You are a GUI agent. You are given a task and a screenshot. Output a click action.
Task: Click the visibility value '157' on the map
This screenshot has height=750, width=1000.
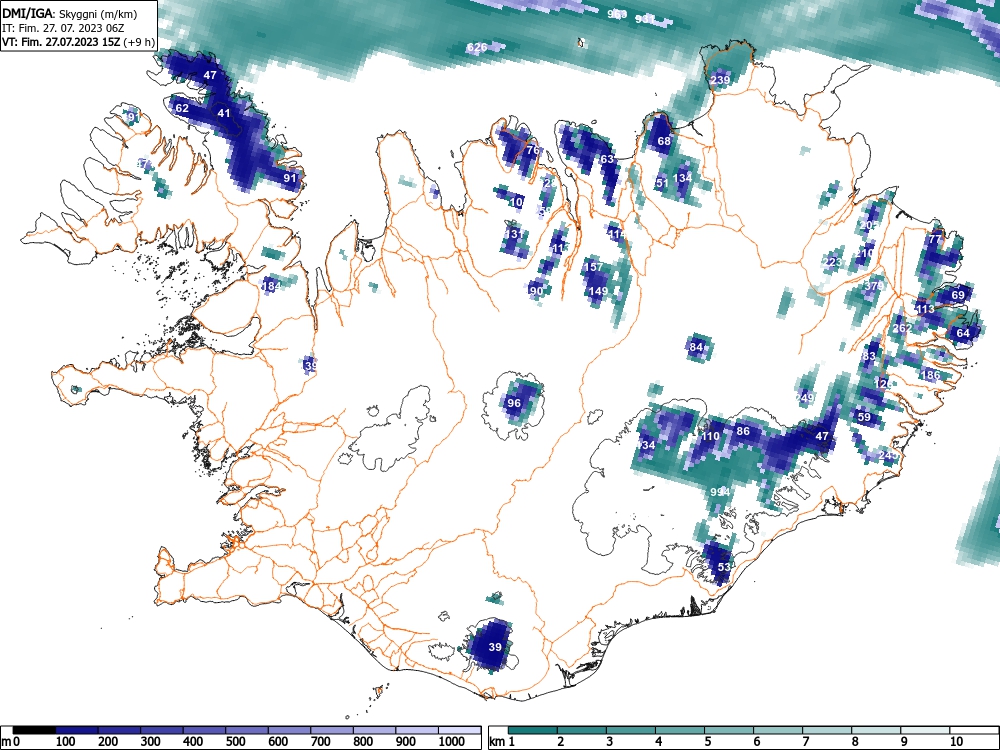point(593,267)
